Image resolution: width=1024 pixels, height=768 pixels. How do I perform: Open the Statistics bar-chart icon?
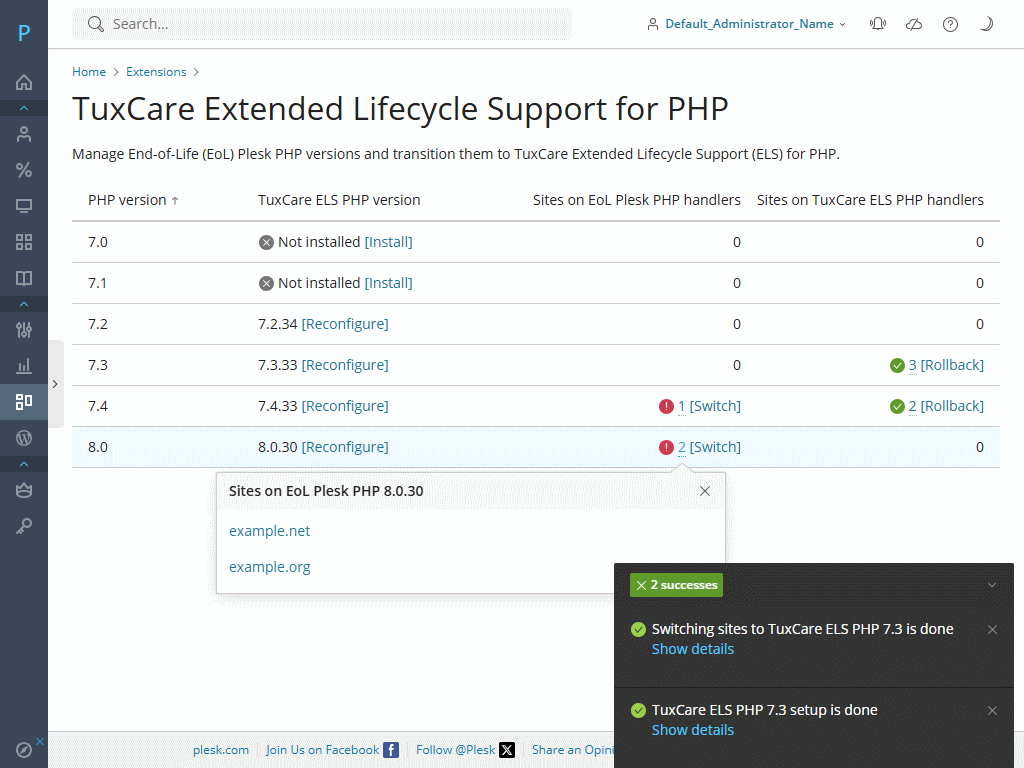(24, 366)
